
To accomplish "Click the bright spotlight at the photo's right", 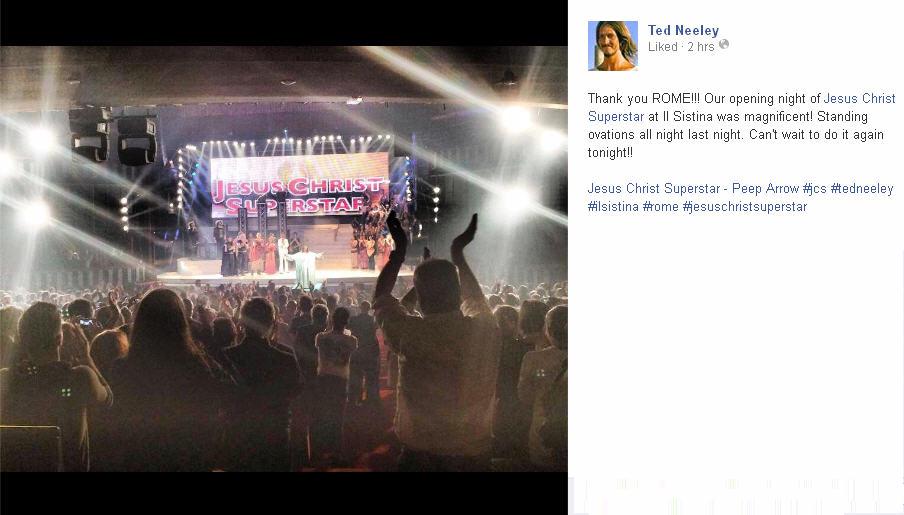I will click(515, 119).
